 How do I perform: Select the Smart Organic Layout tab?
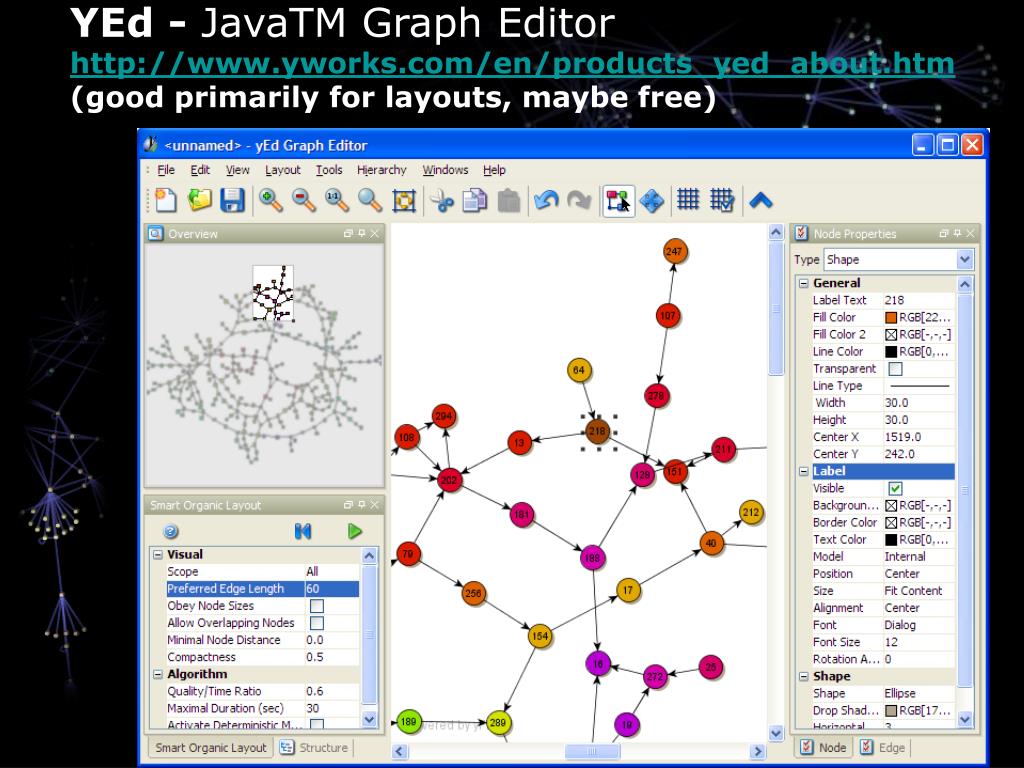[x=210, y=748]
